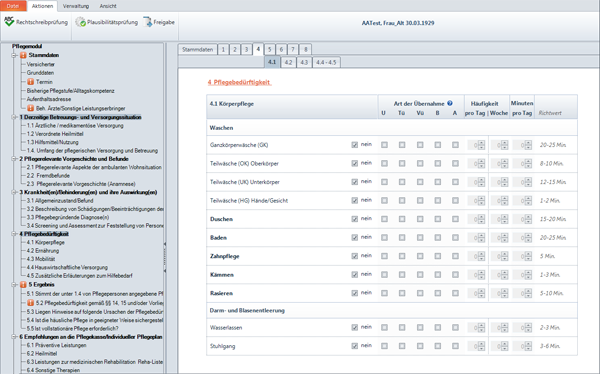Run the Rechtschreibprüfung spell check
The image size is (600, 374).
tap(36, 22)
